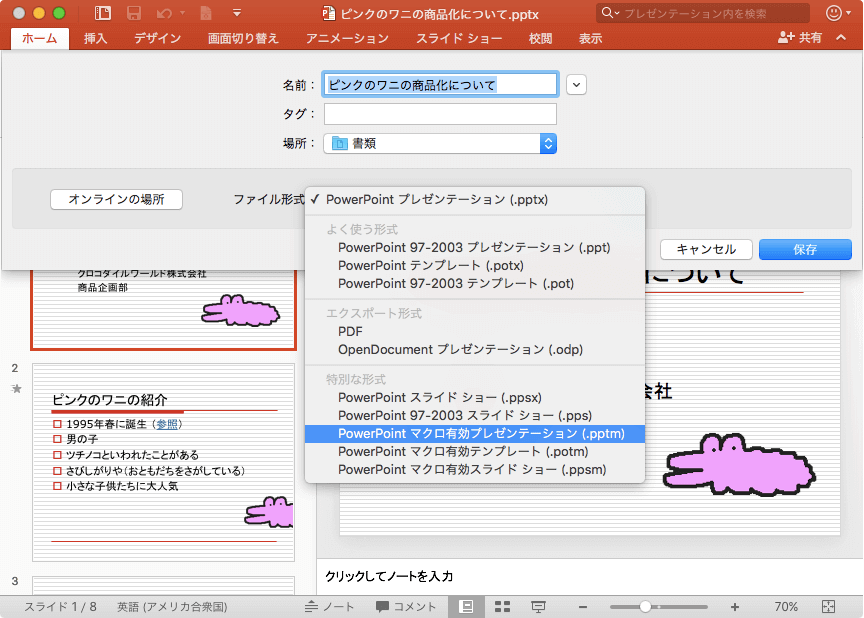Click the 参照 hyperlink in slide 2

point(167,424)
